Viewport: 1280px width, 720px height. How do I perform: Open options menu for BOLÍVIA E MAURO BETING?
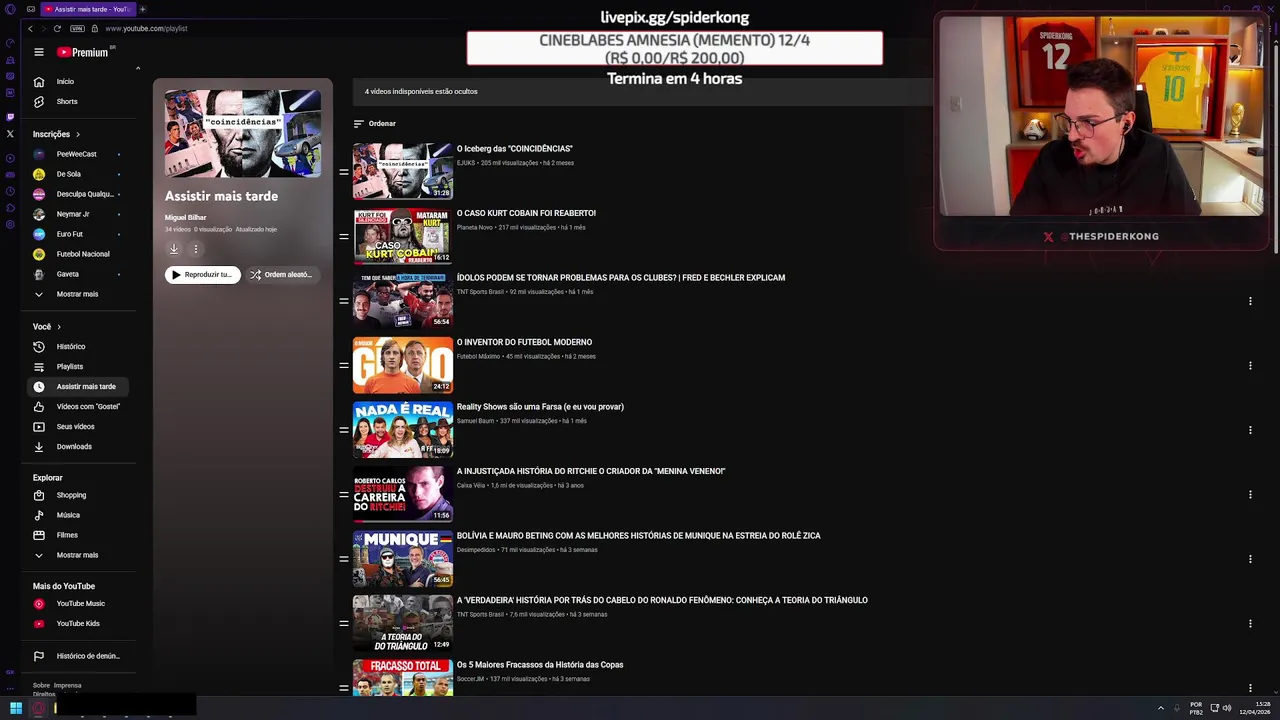[1250, 559]
